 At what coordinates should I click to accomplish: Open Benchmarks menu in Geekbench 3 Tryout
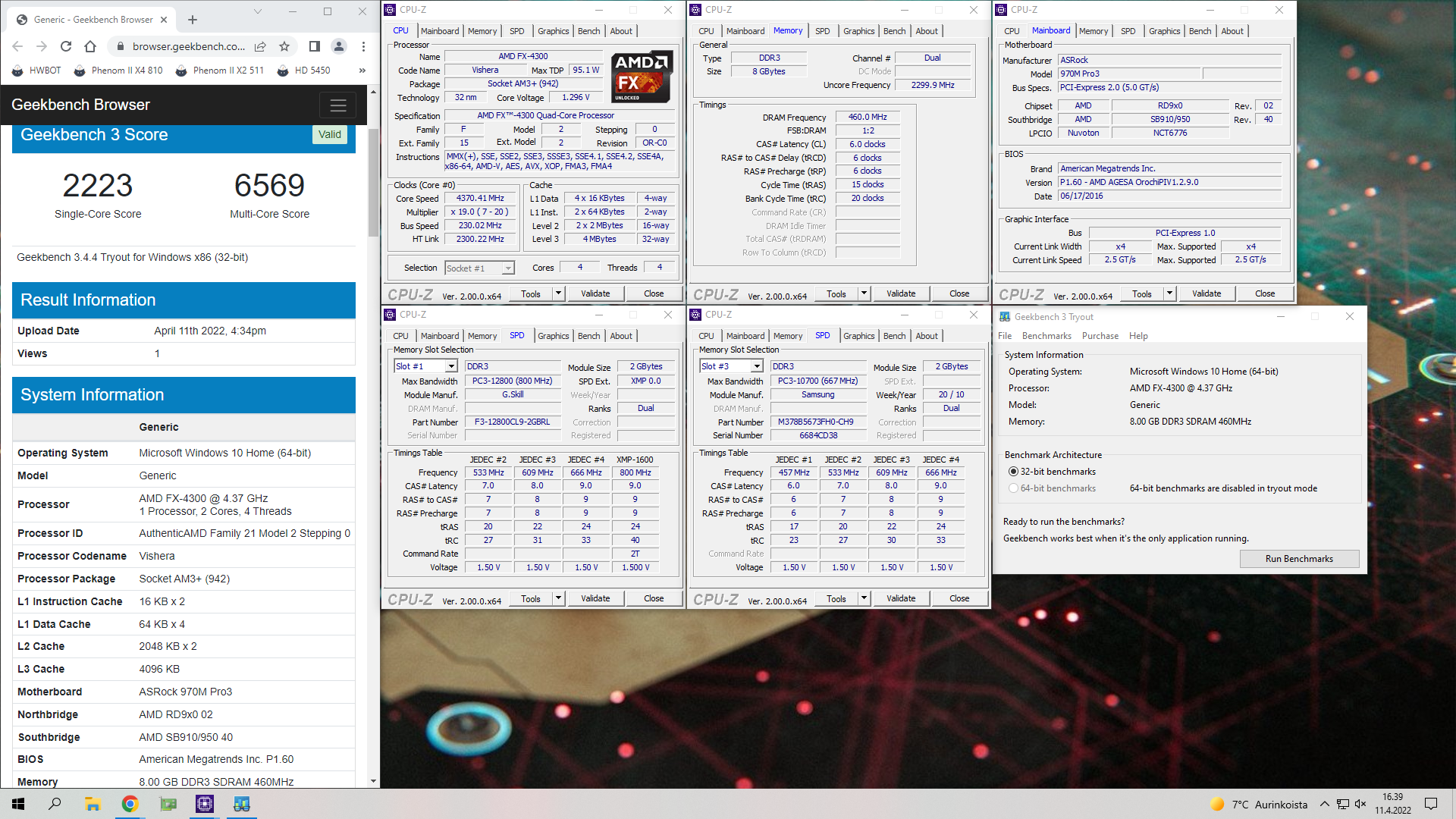tap(1046, 336)
